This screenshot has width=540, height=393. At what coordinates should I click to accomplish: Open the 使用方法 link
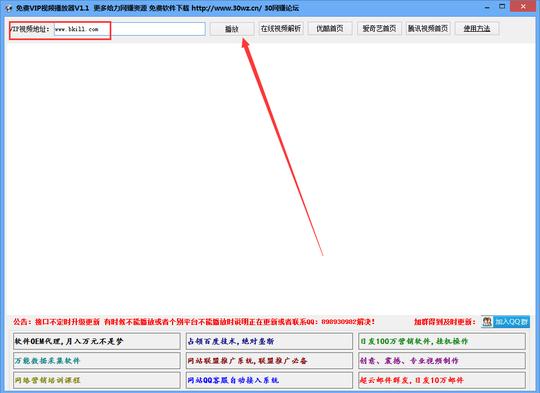[477, 29]
